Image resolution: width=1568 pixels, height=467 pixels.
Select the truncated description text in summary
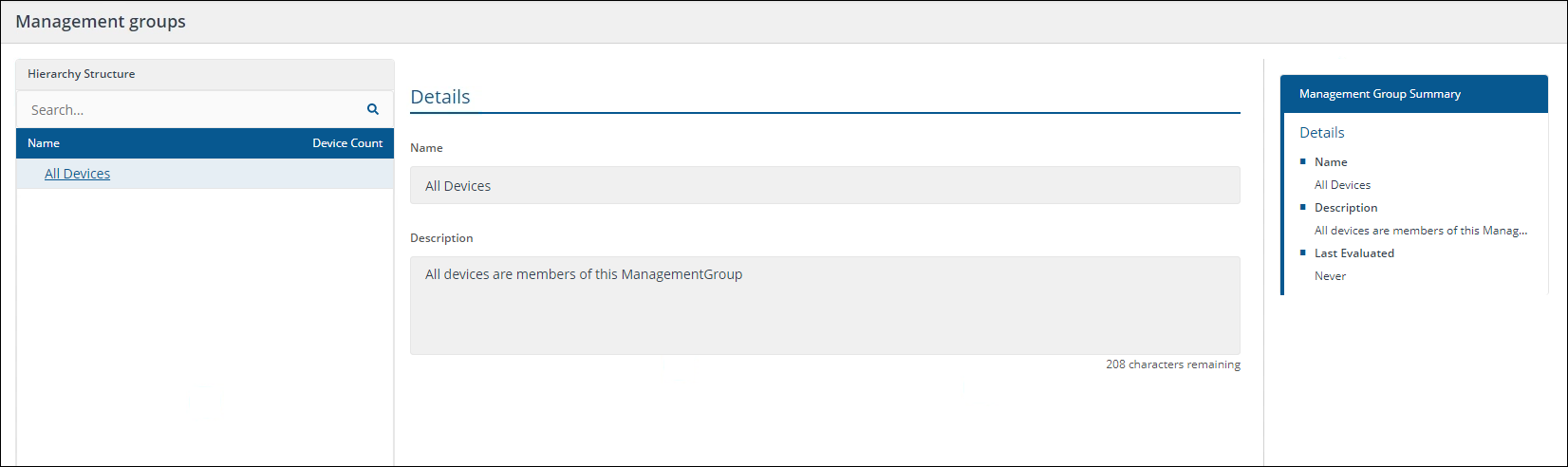1420,231
